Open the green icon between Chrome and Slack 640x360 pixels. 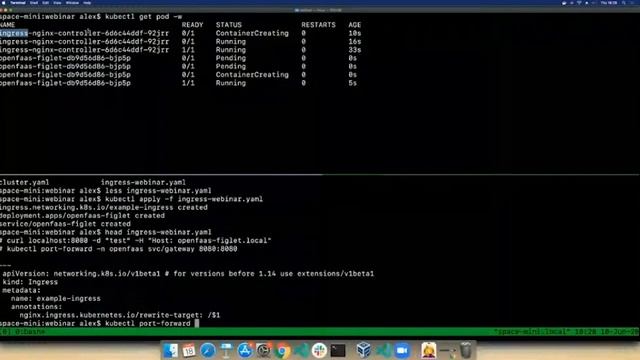point(301,350)
